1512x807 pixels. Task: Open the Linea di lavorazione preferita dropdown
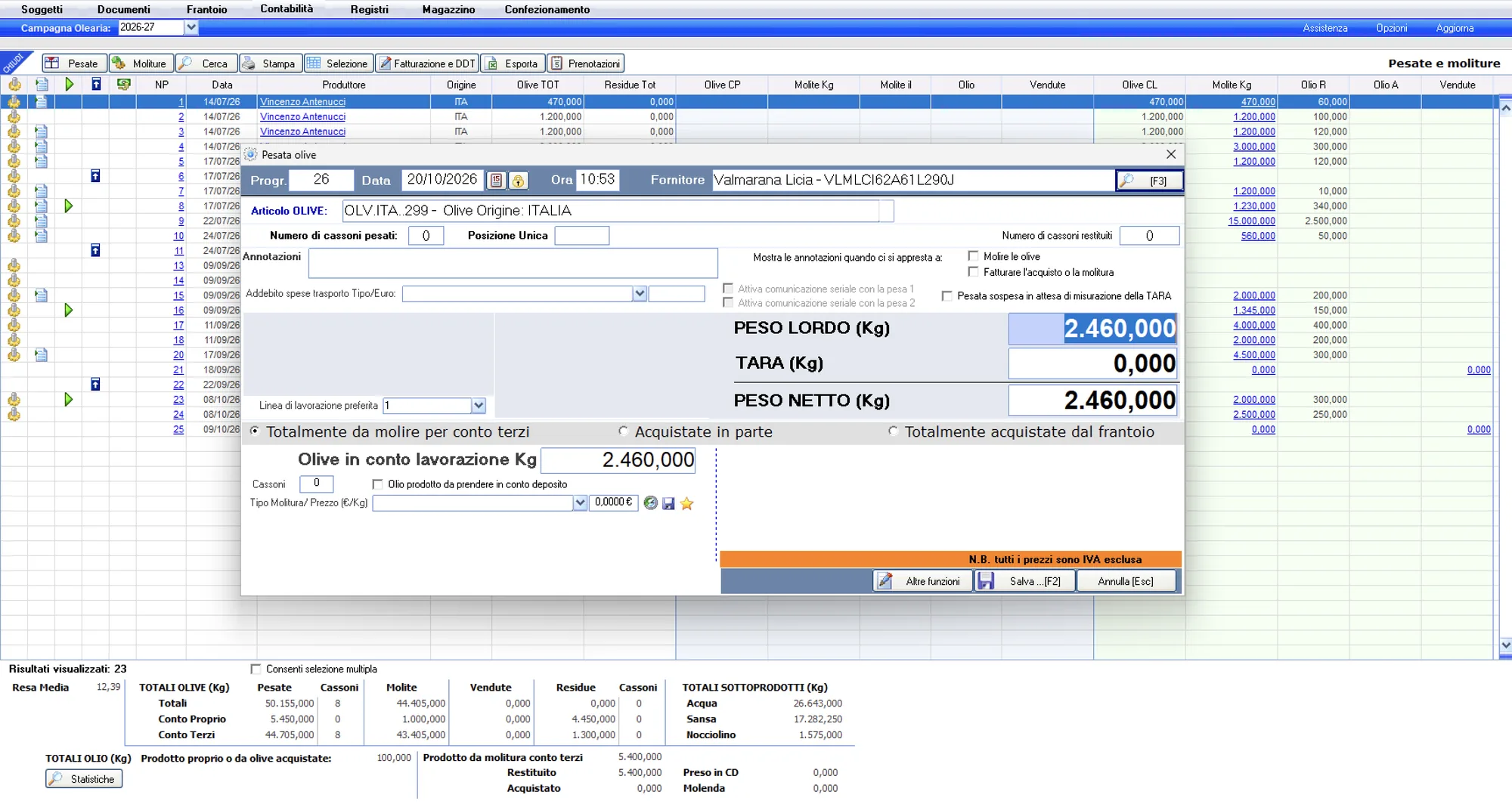click(x=479, y=406)
